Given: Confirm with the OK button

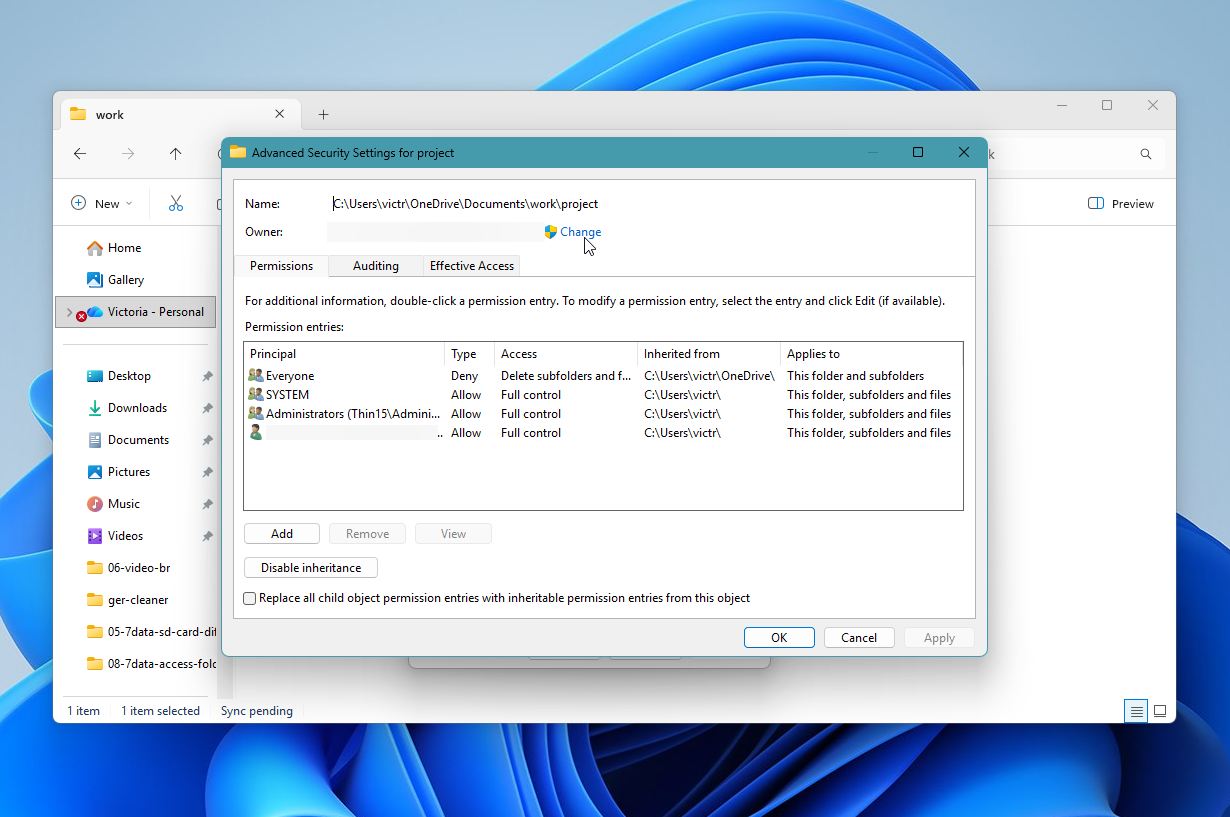Looking at the screenshot, I should 779,638.
